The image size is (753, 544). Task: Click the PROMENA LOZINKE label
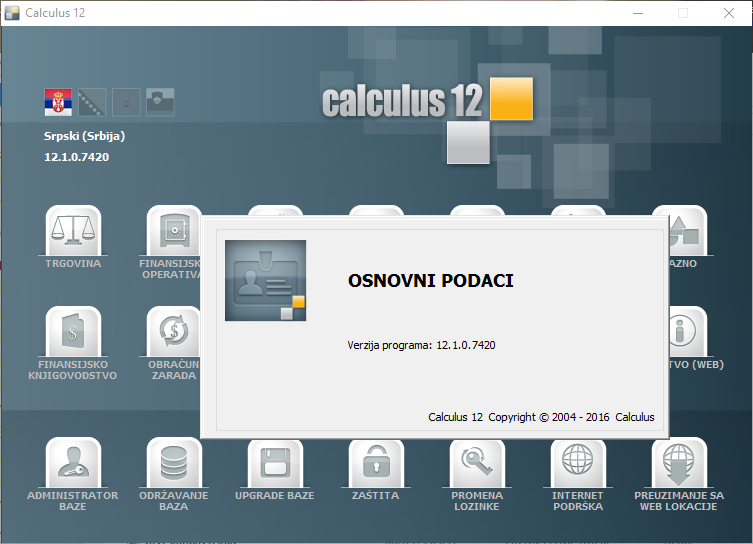point(477,501)
